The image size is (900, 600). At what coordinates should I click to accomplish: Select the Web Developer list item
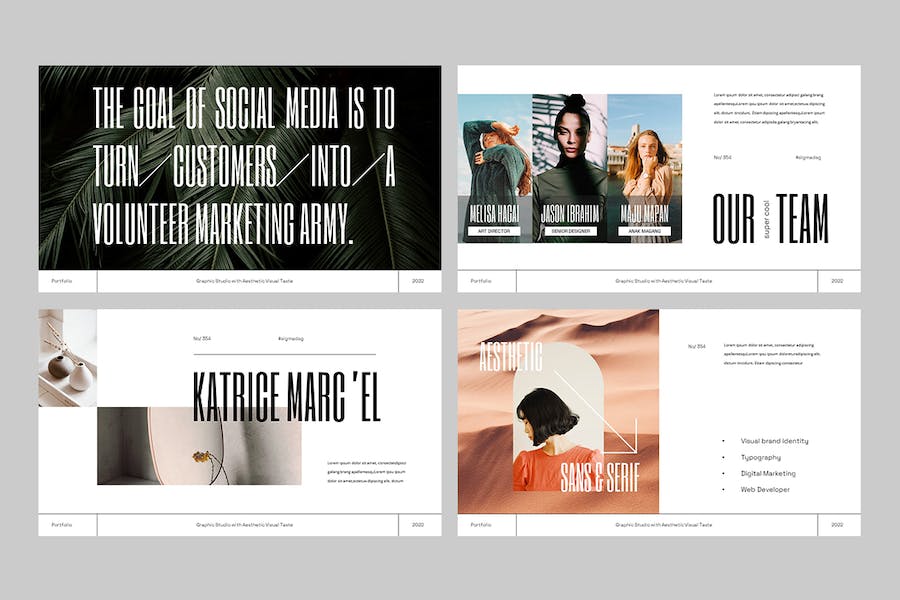click(x=765, y=489)
